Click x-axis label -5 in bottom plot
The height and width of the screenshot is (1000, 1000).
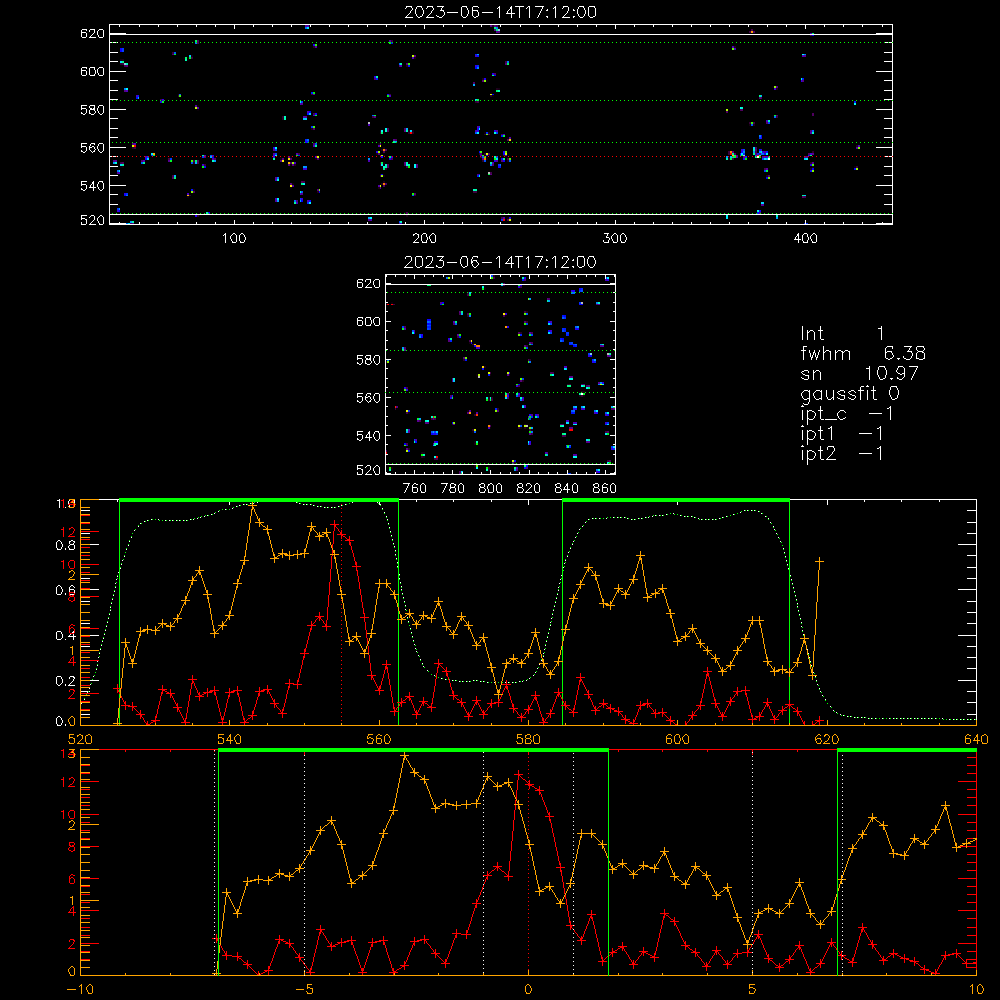304,990
